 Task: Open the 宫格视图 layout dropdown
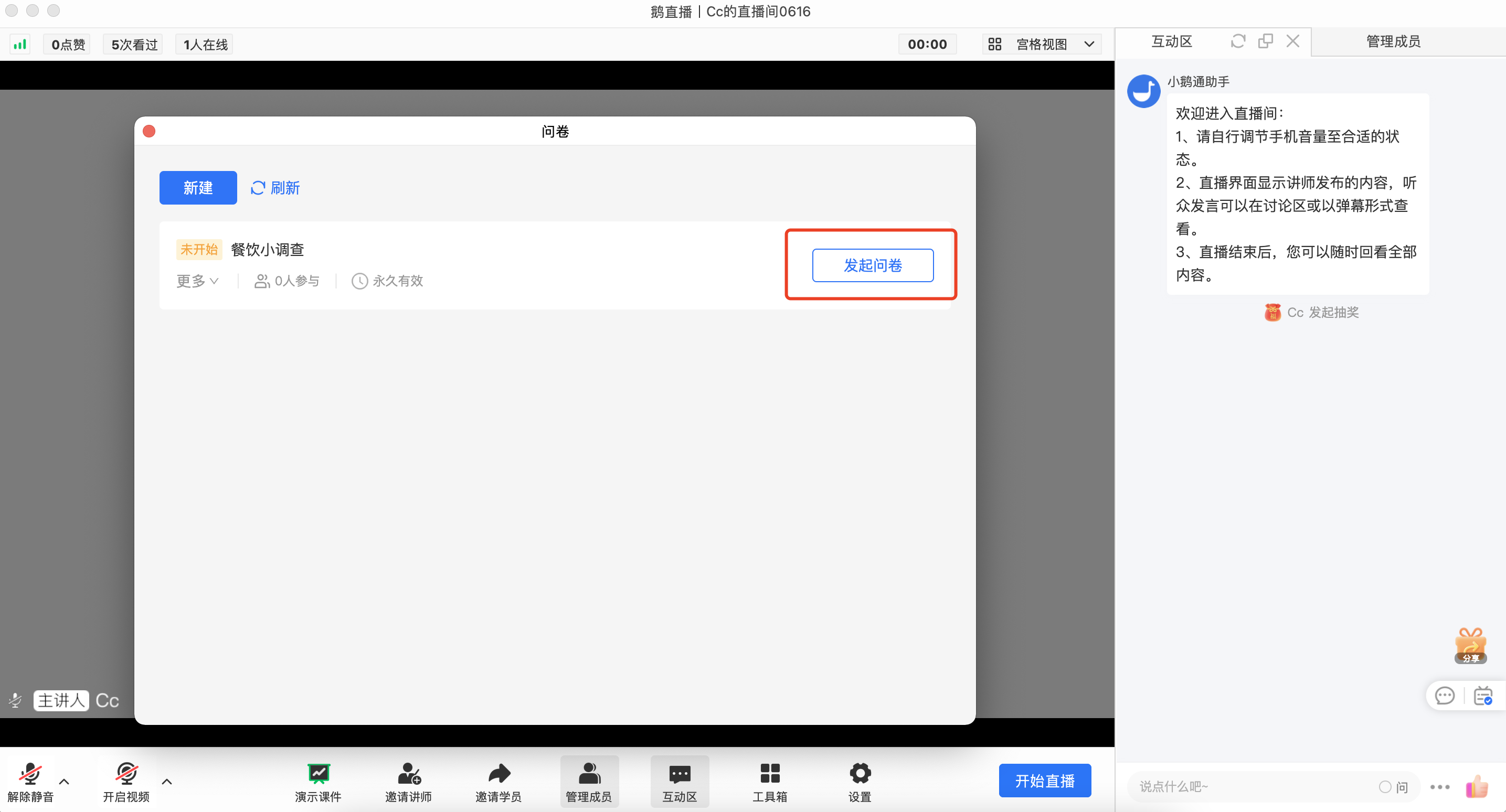(1041, 45)
